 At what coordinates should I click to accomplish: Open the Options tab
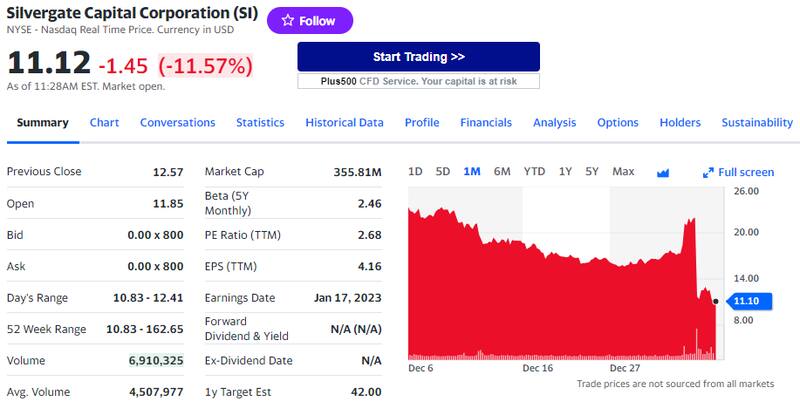[618, 123]
